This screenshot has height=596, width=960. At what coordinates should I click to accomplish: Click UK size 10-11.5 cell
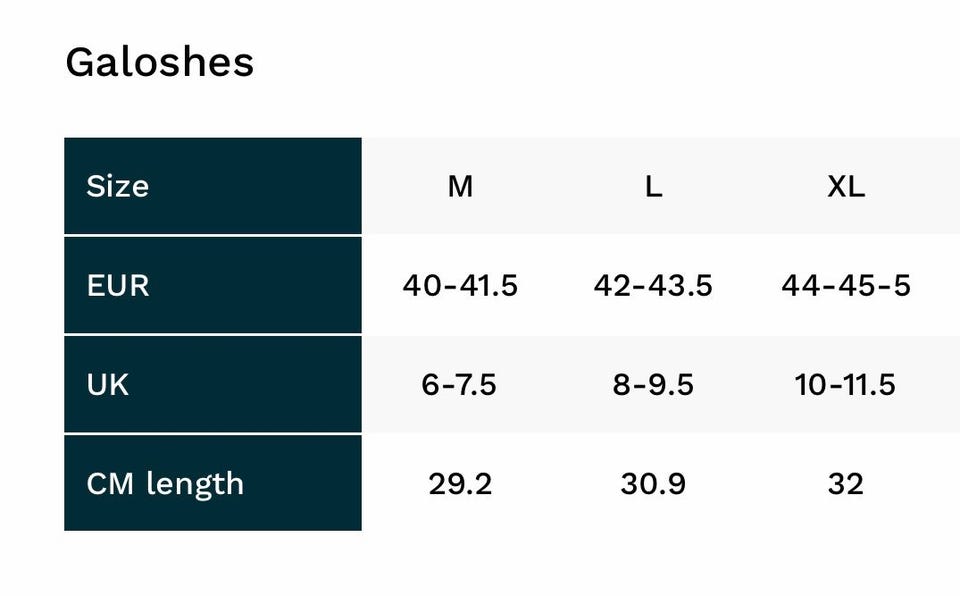pos(846,384)
